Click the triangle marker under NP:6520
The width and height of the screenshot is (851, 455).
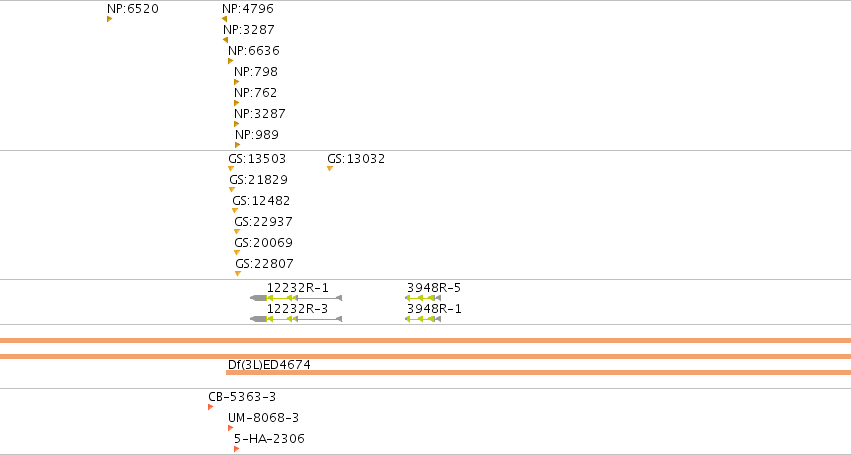pyautogui.click(x=110, y=19)
